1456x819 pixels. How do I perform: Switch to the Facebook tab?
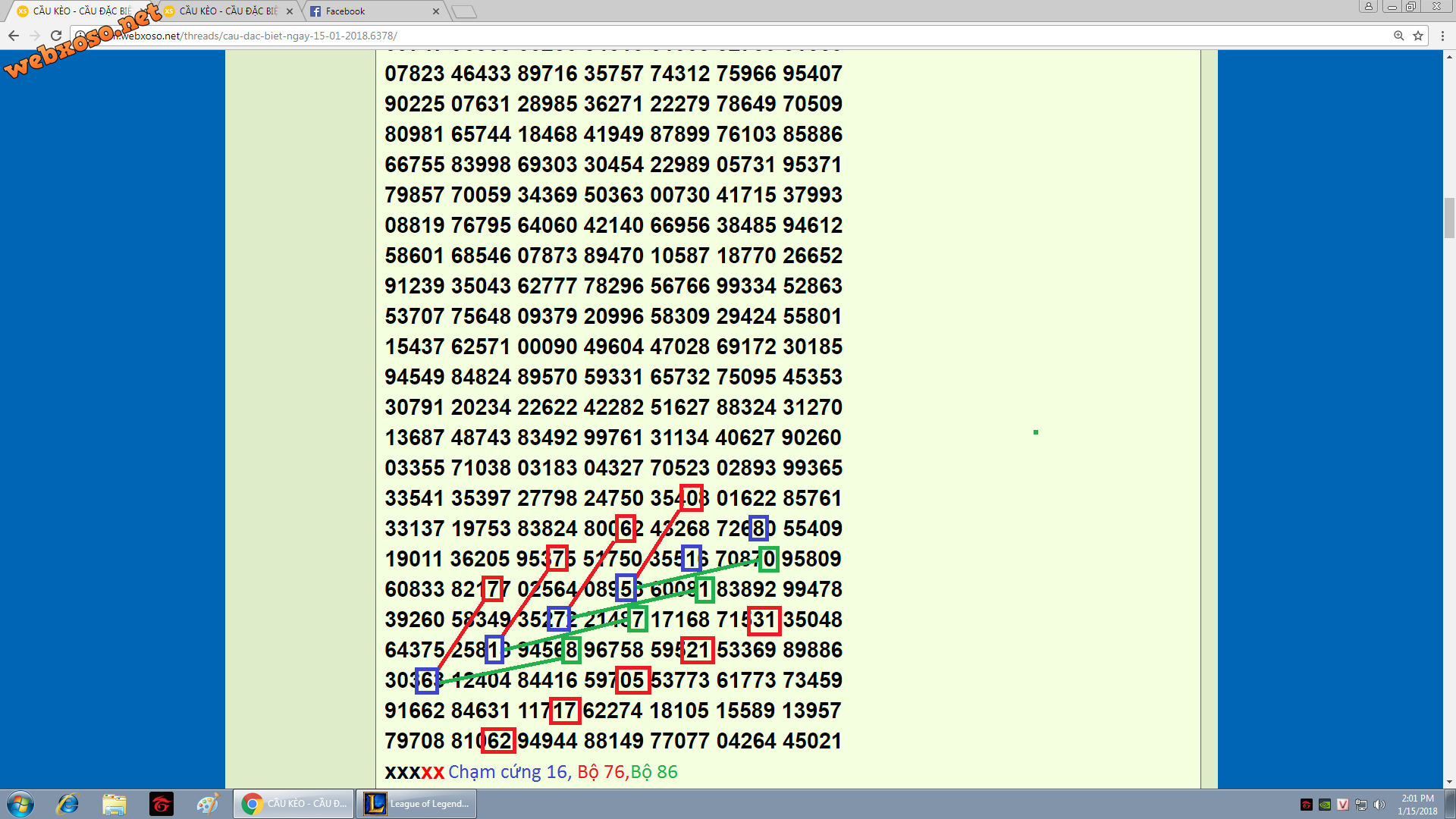point(372,11)
